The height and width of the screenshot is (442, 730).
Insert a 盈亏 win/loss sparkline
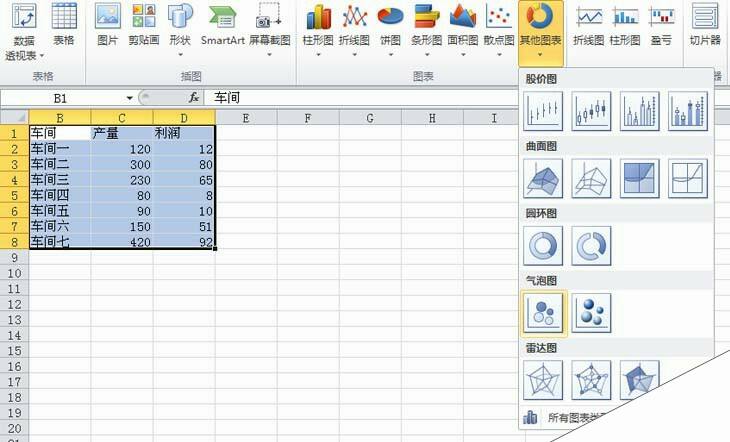click(x=661, y=24)
